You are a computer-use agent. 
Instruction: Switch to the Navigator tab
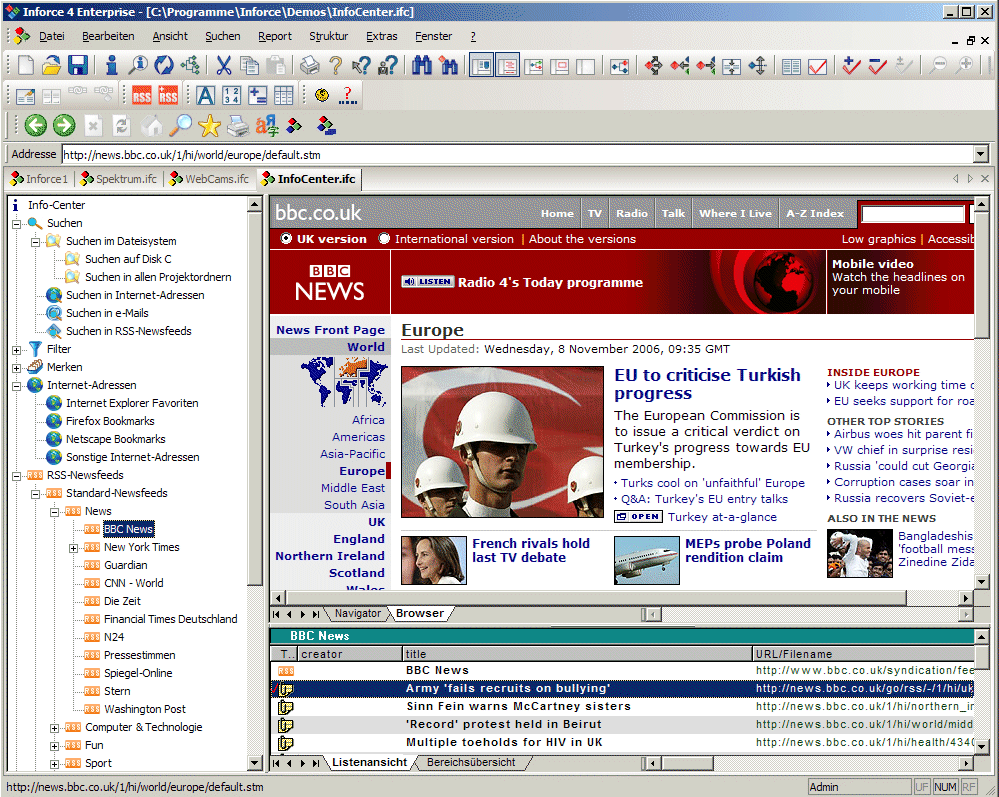point(357,613)
